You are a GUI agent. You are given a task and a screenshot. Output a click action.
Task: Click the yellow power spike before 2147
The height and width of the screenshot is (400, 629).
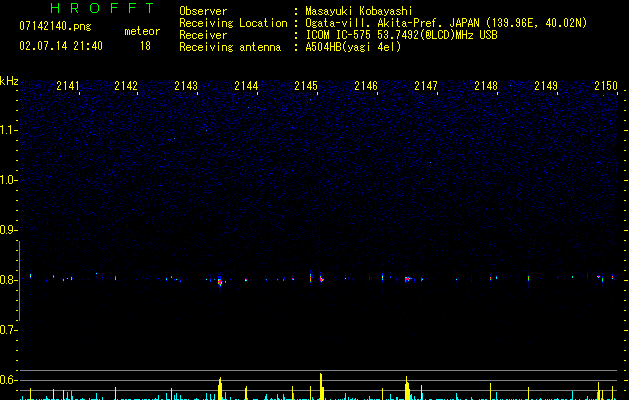pos(407,388)
